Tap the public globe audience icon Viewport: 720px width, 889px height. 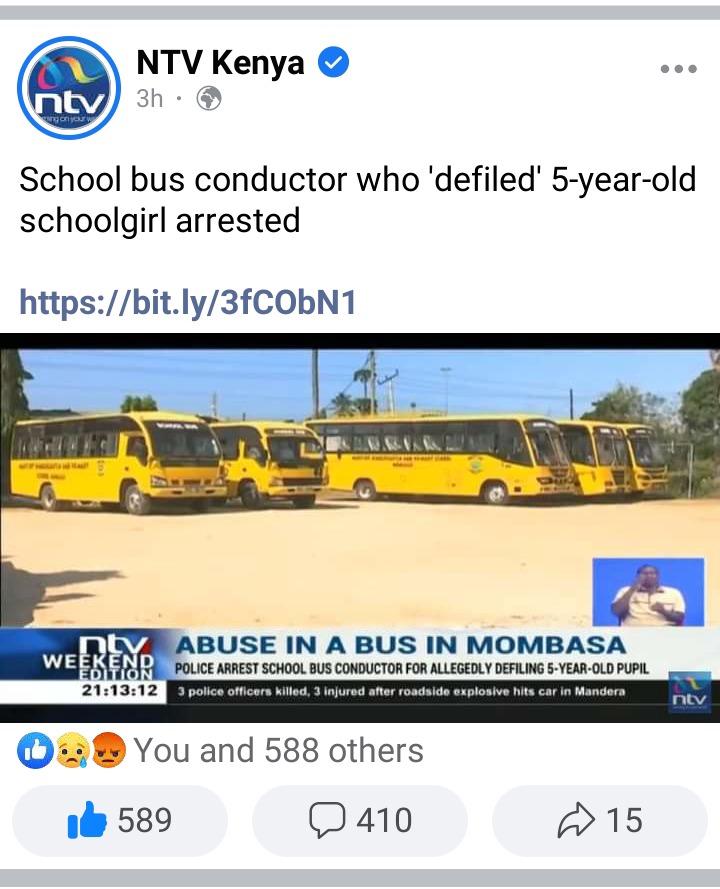(x=209, y=99)
